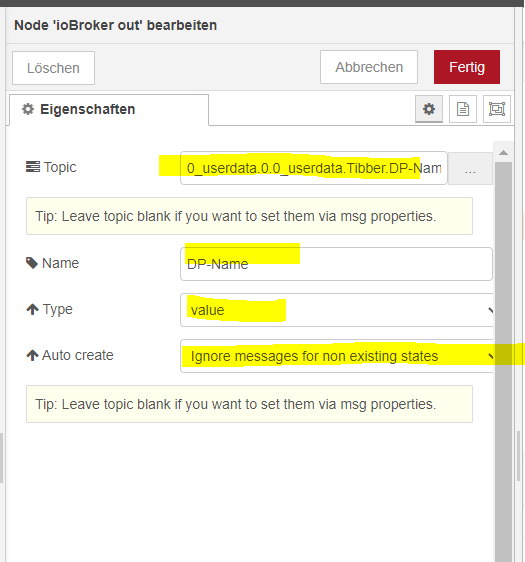Open the Auto create dropdown
The image size is (525, 562).
coord(337,356)
